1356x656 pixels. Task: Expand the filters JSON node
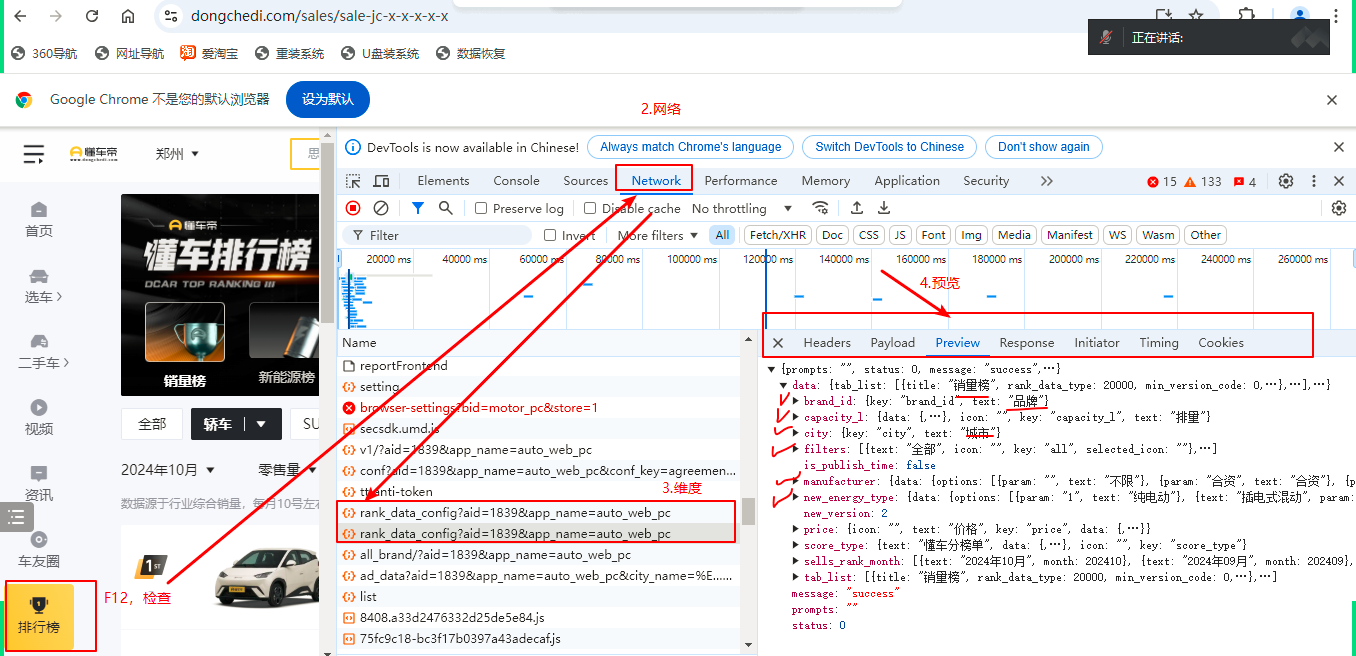[x=796, y=449]
